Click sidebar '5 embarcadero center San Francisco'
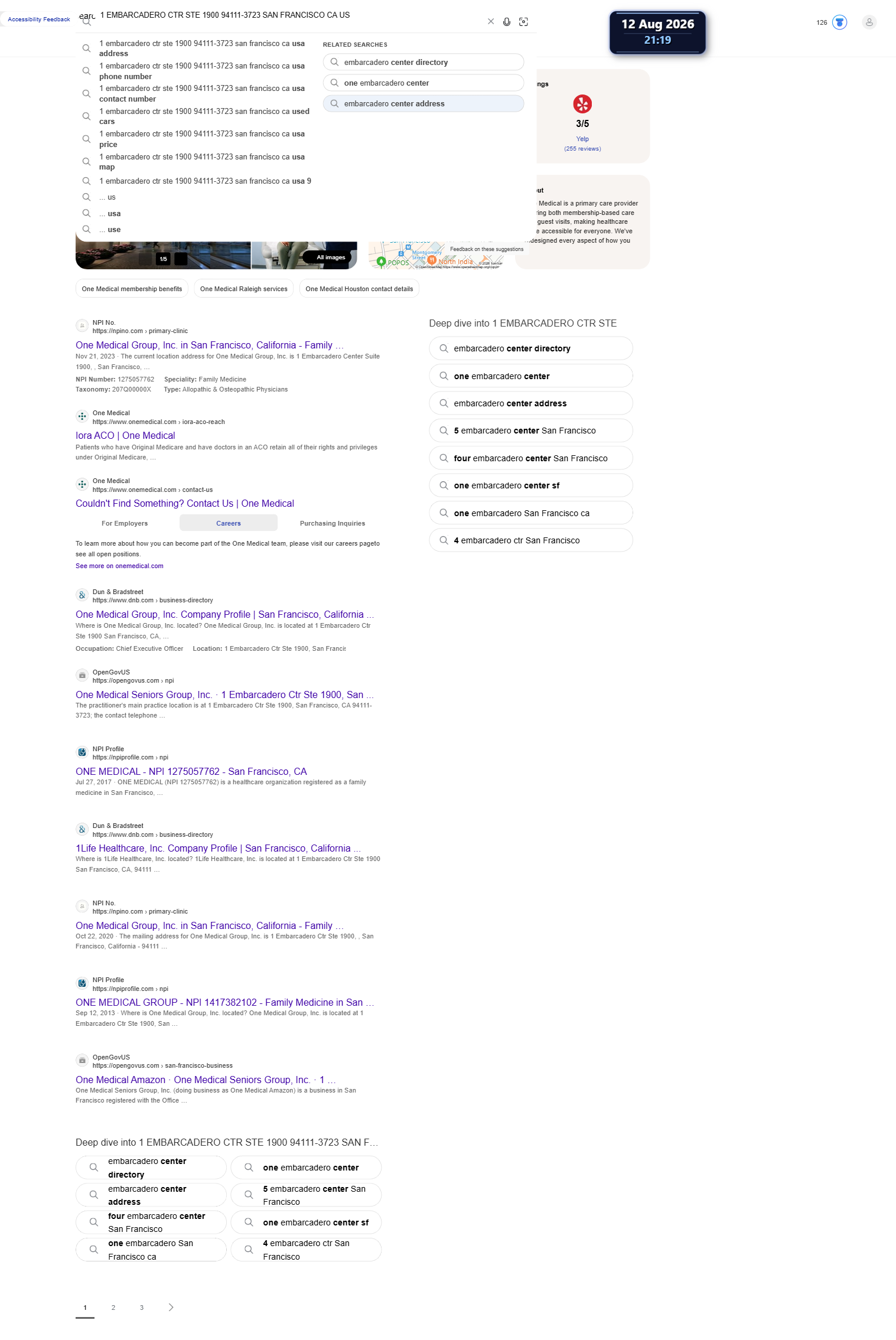The image size is (896, 1340). click(x=531, y=431)
